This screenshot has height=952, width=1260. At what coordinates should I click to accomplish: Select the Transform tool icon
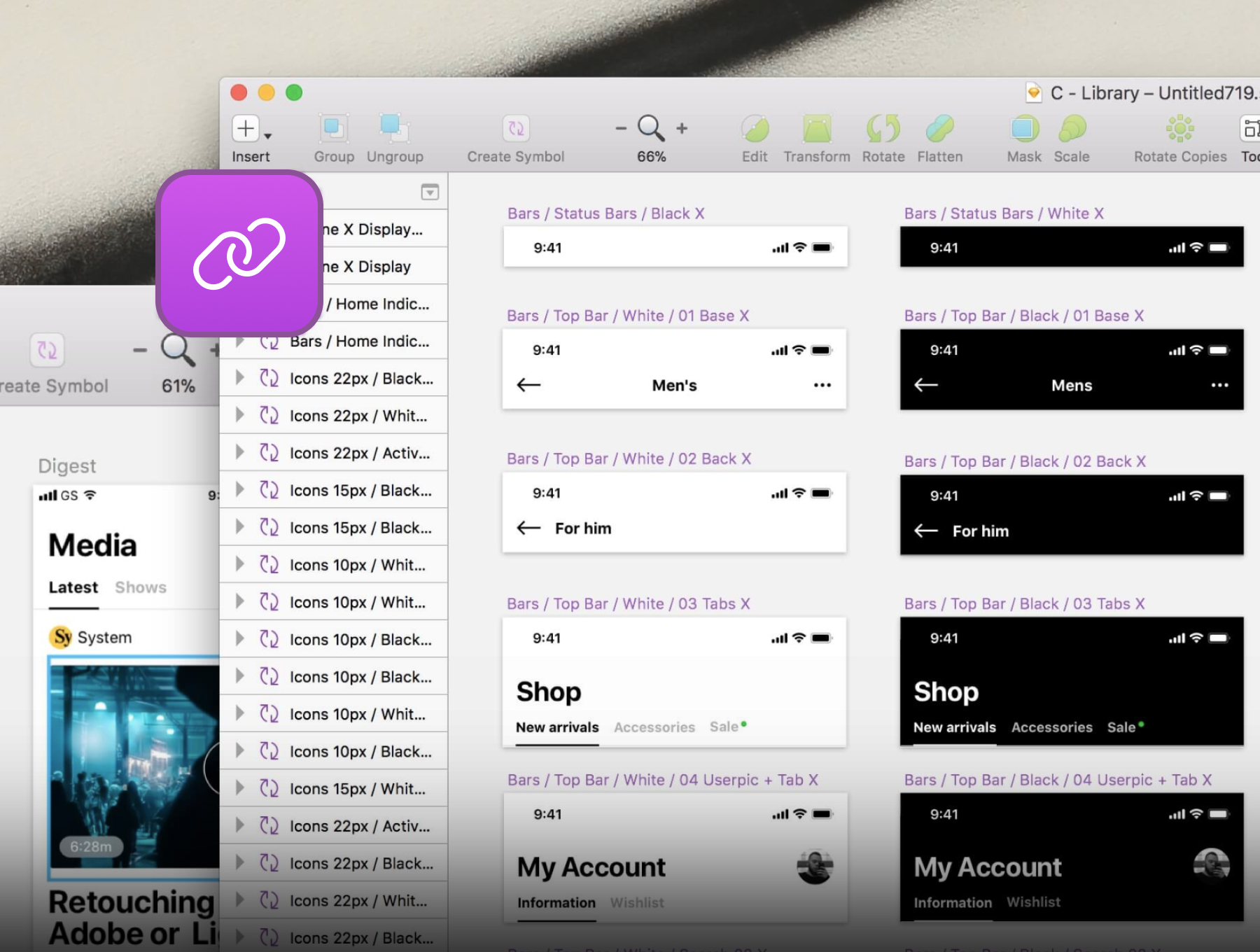point(816,129)
